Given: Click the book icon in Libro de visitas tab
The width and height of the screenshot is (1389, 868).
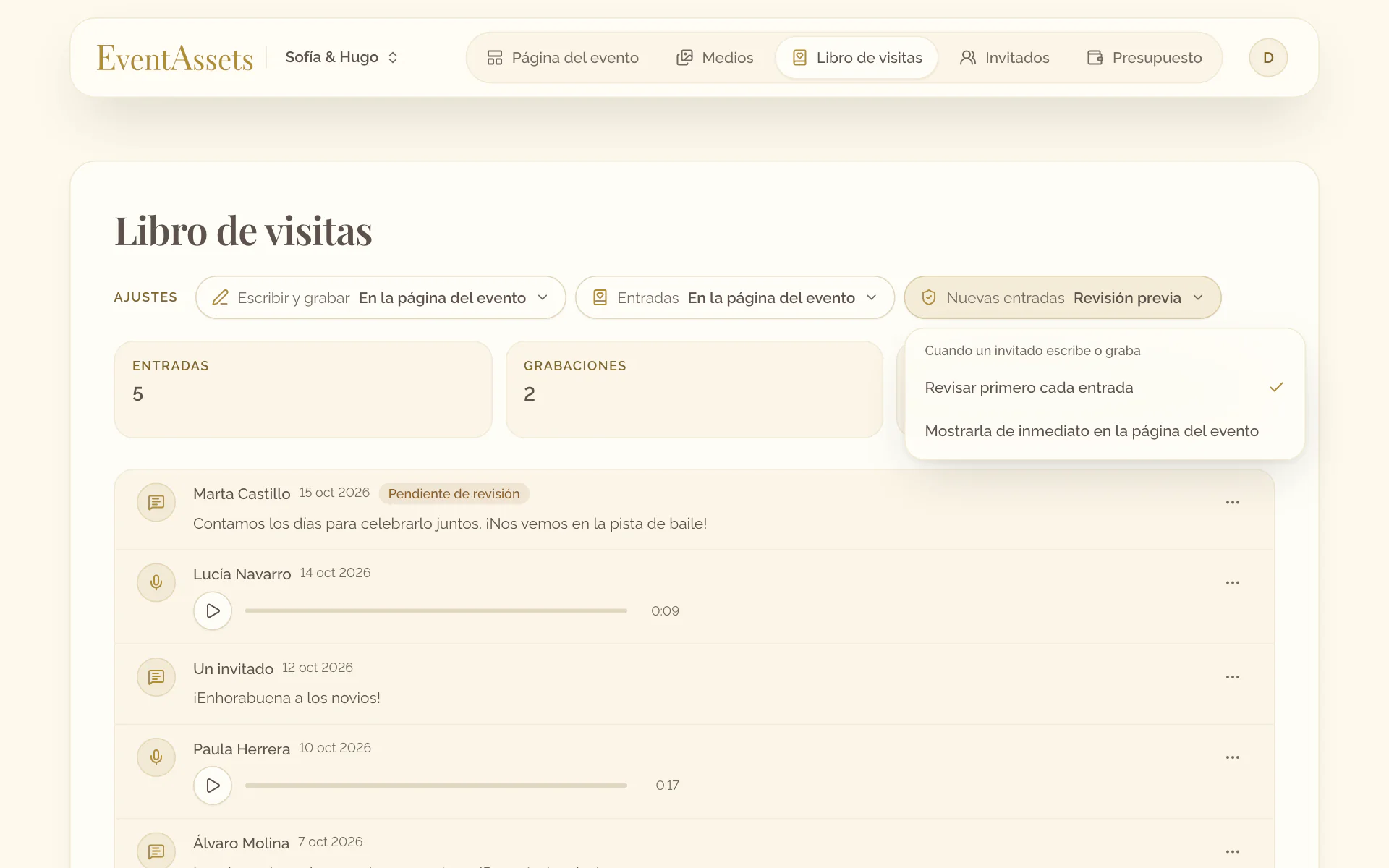Looking at the screenshot, I should tap(799, 58).
